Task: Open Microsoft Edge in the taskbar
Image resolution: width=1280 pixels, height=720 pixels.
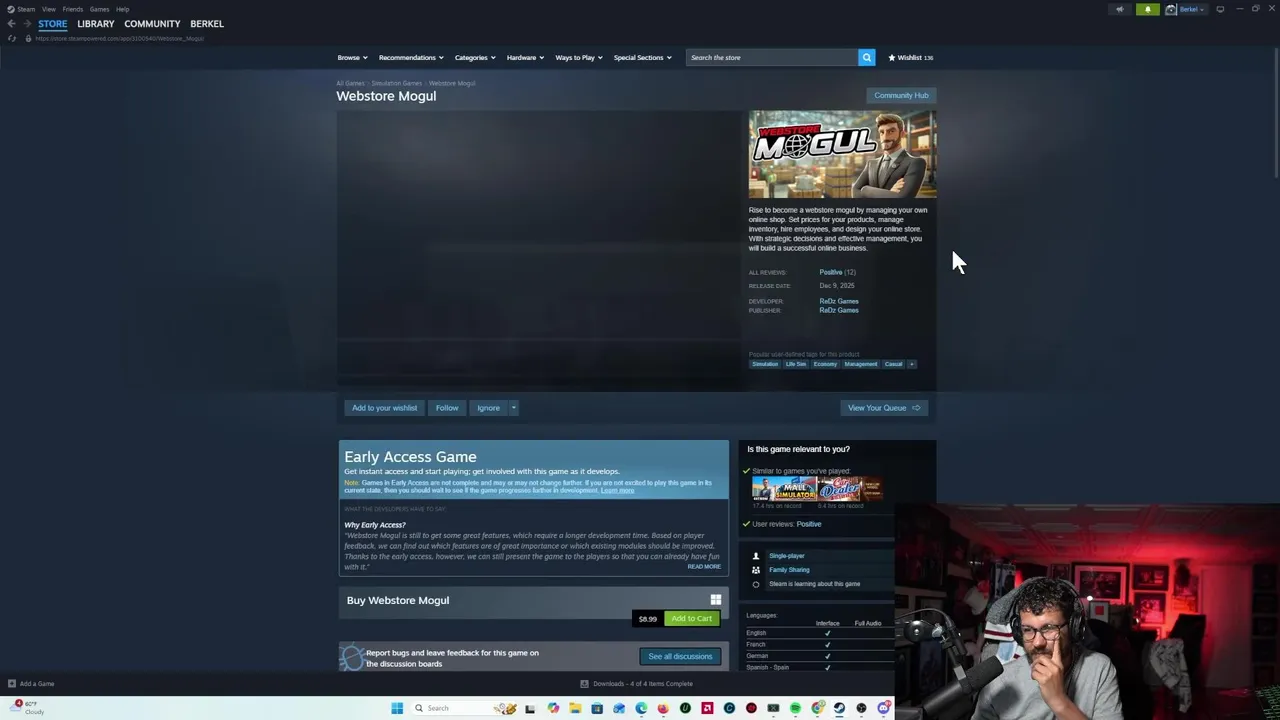Action: (x=641, y=708)
